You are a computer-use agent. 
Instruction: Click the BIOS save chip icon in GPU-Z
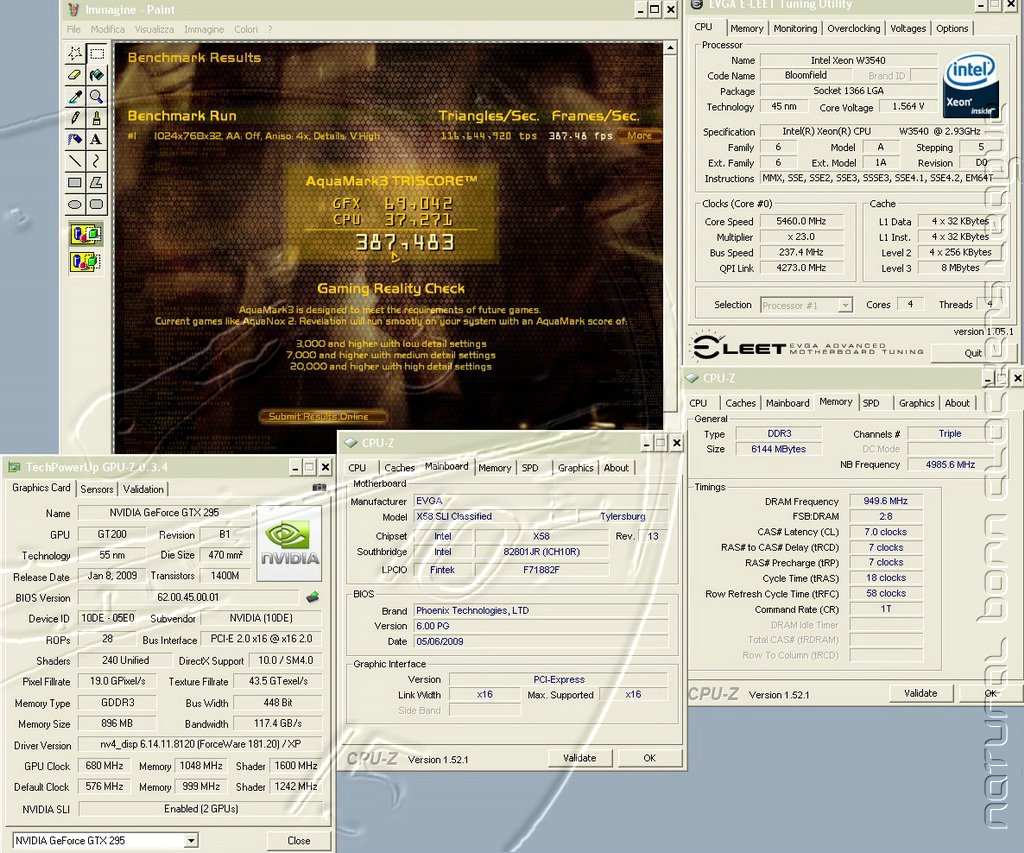point(313,596)
